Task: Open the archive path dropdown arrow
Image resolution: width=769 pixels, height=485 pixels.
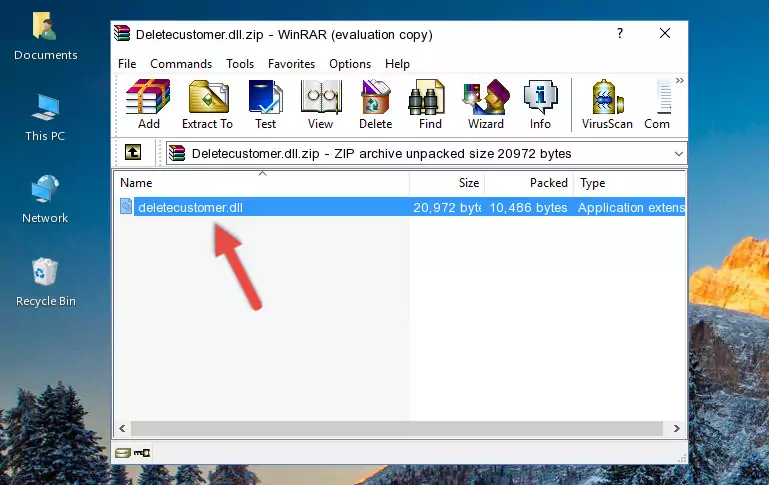Action: [679, 153]
